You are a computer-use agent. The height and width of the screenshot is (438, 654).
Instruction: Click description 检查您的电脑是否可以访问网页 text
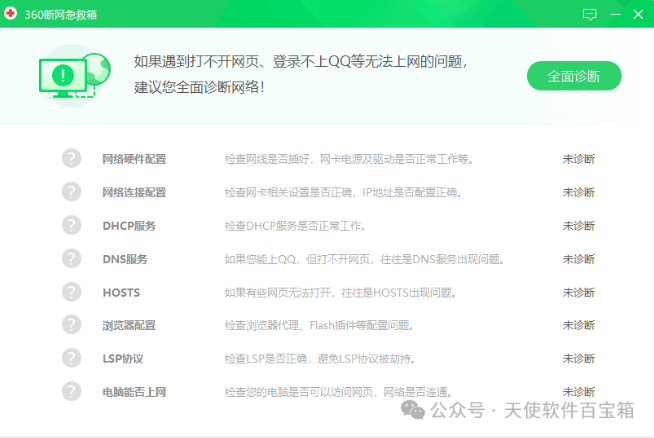(338, 392)
